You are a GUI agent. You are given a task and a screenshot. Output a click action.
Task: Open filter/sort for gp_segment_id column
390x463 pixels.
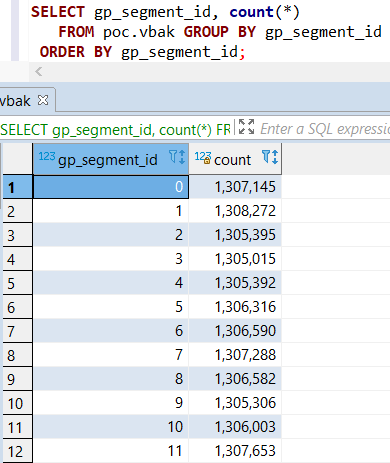[x=177, y=157]
